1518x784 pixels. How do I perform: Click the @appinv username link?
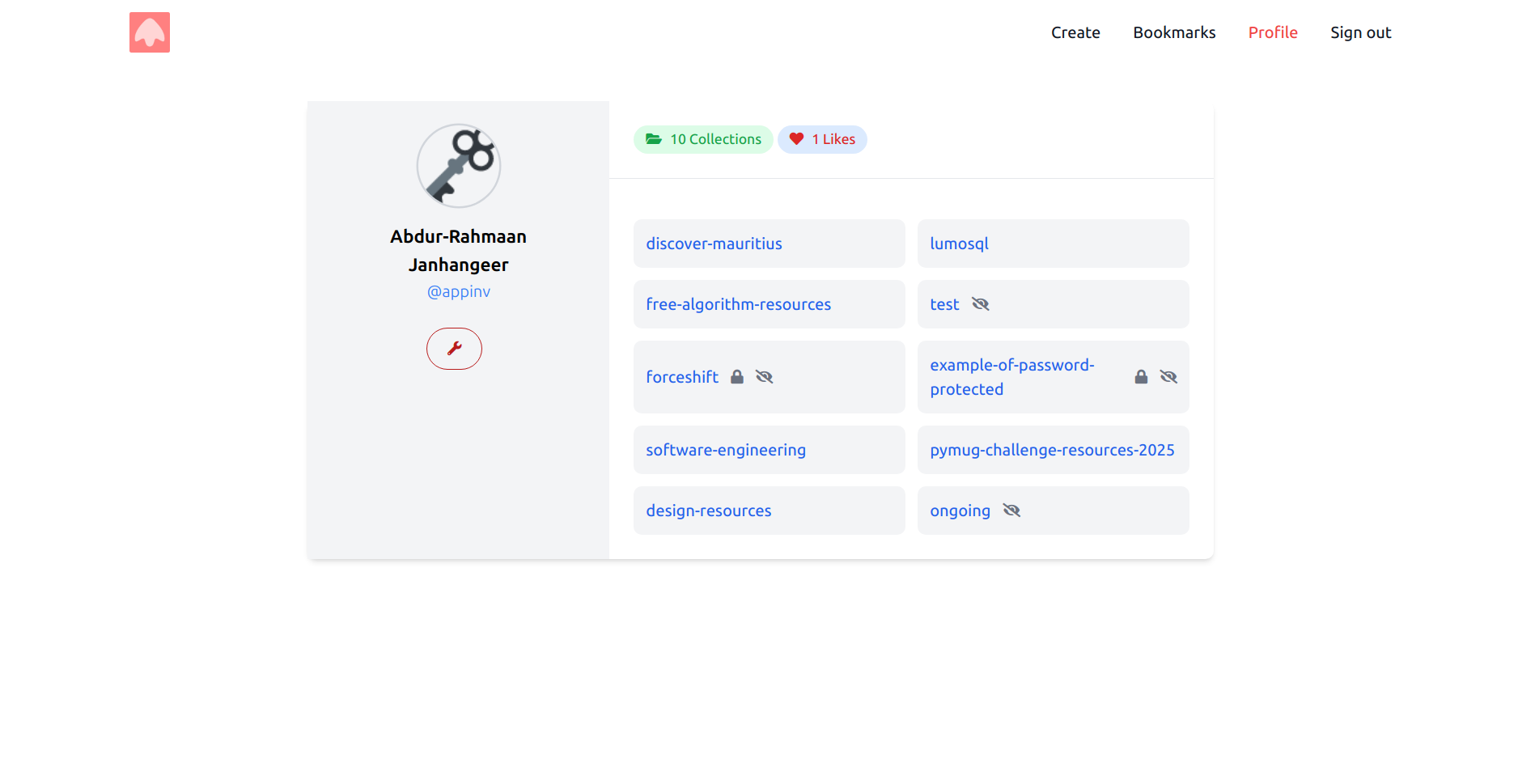pos(459,291)
